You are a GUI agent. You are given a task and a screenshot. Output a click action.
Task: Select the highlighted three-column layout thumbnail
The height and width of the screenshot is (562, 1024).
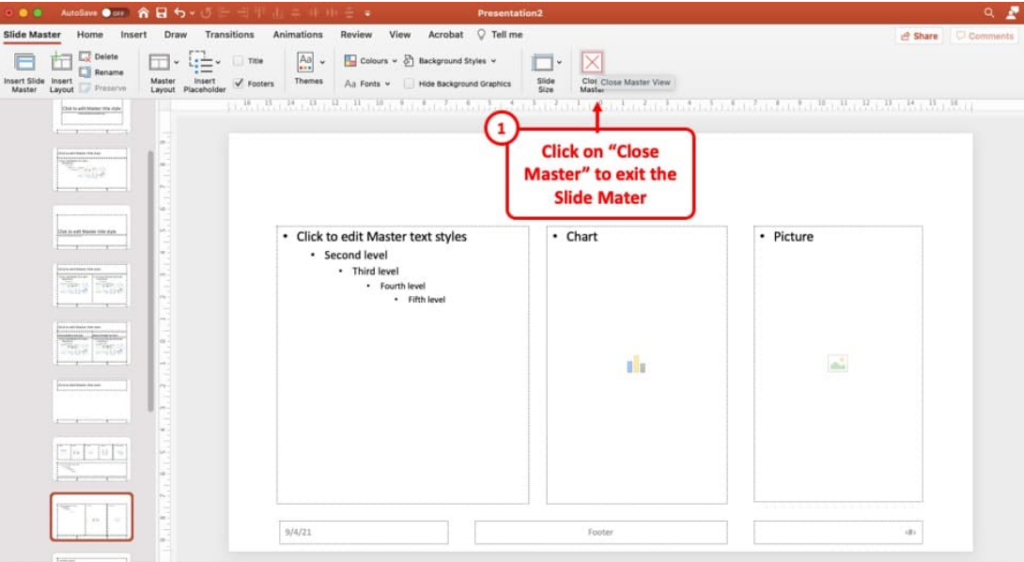91,517
